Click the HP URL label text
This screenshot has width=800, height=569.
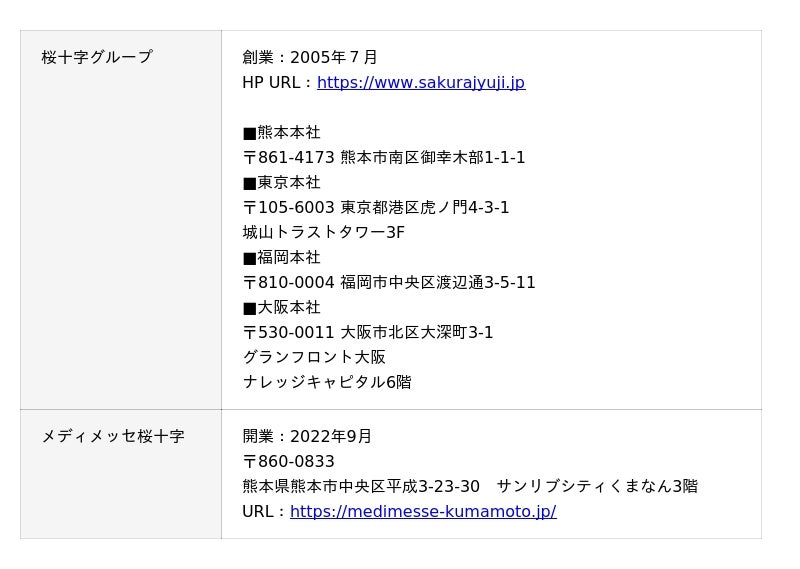point(276,83)
